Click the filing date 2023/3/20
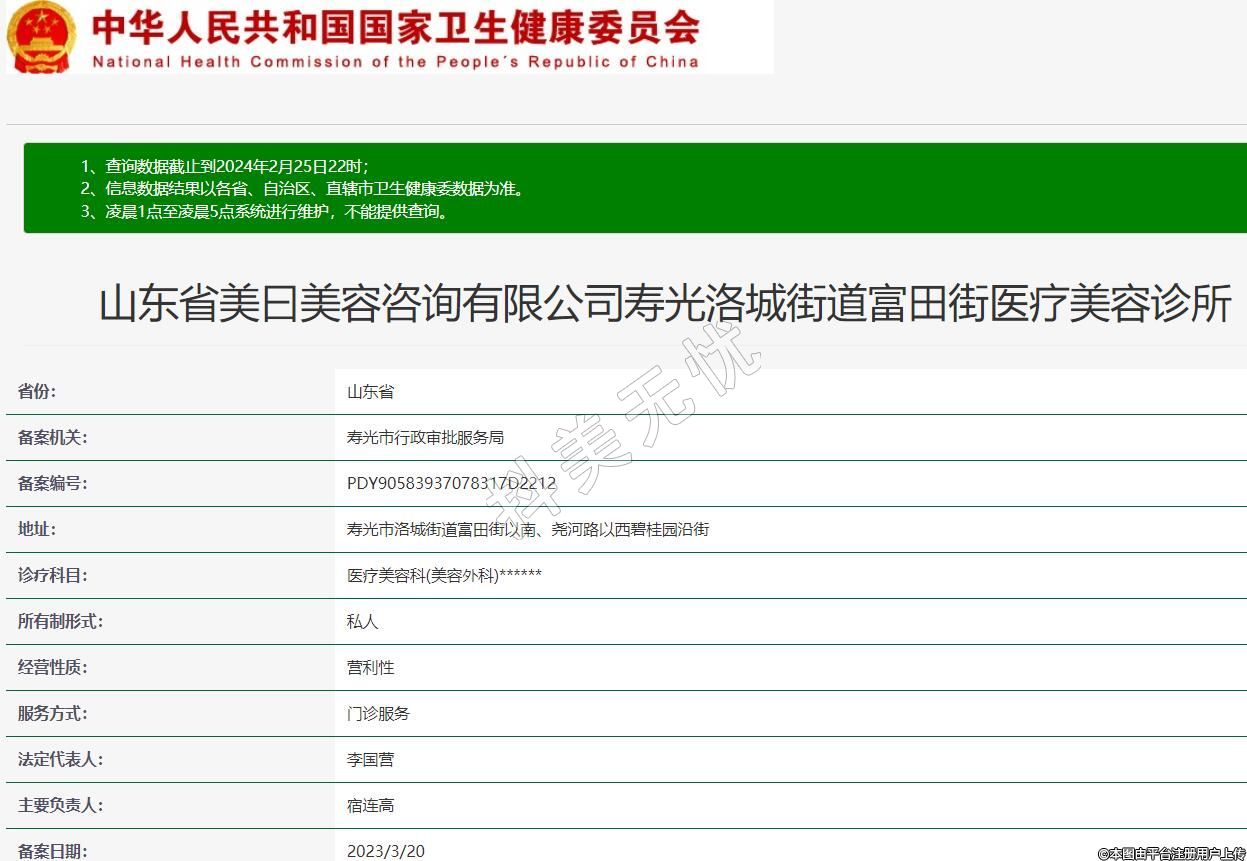 (x=386, y=851)
